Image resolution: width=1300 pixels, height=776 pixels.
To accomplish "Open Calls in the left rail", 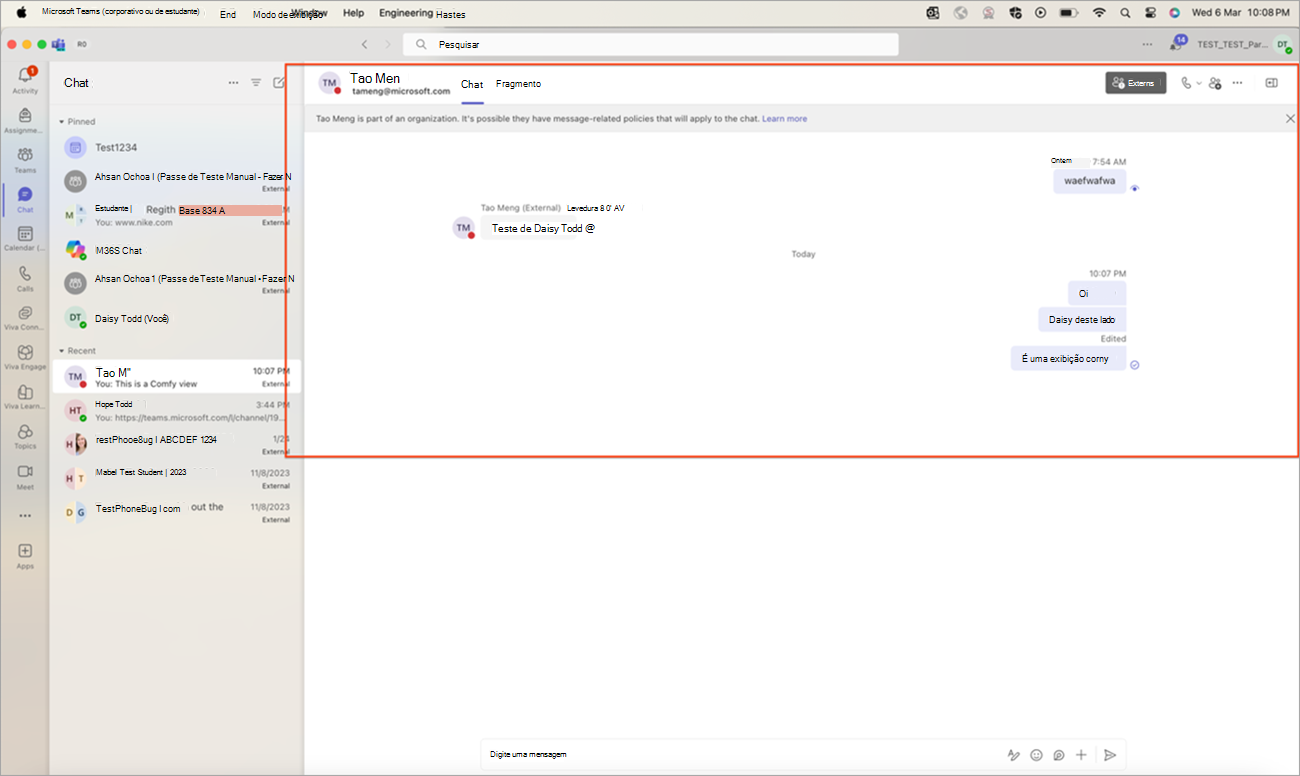I will (x=25, y=278).
